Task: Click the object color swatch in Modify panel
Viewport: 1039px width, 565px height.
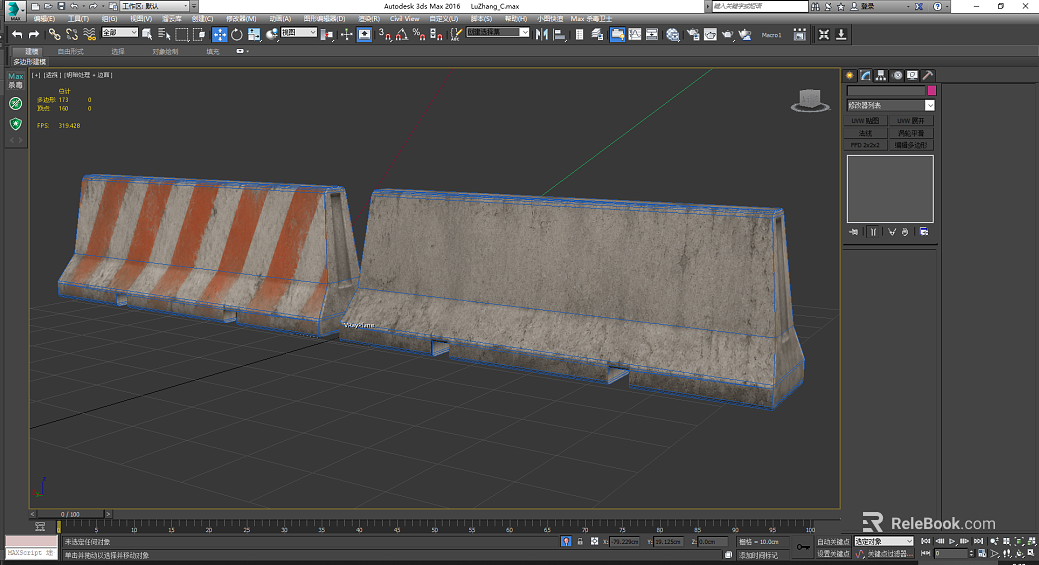Action: (x=932, y=90)
